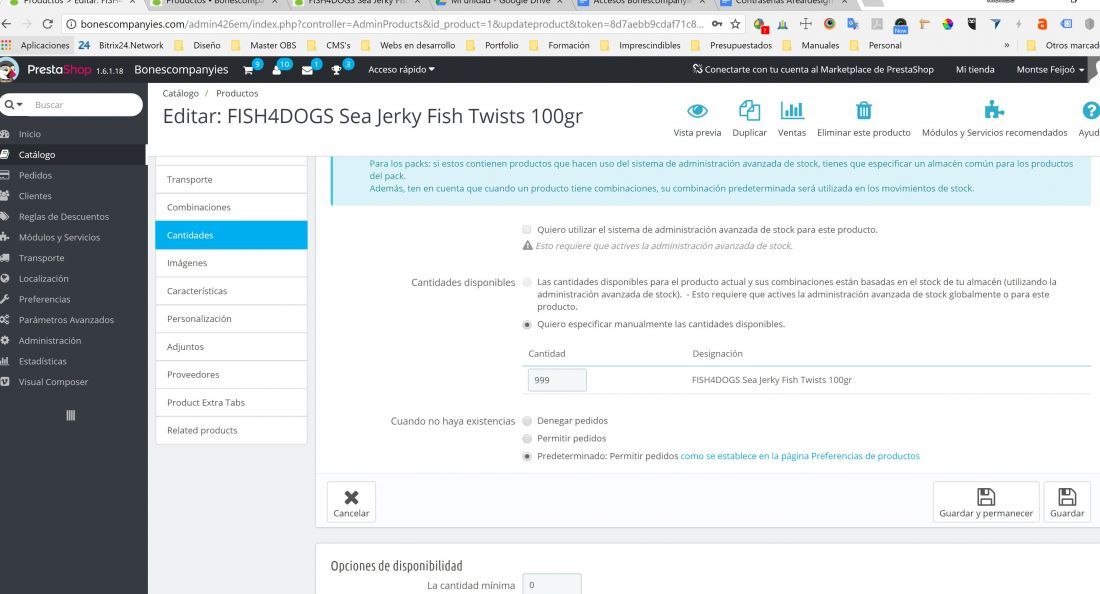
Task: Click the Duplicar product icon
Action: [x=749, y=111]
